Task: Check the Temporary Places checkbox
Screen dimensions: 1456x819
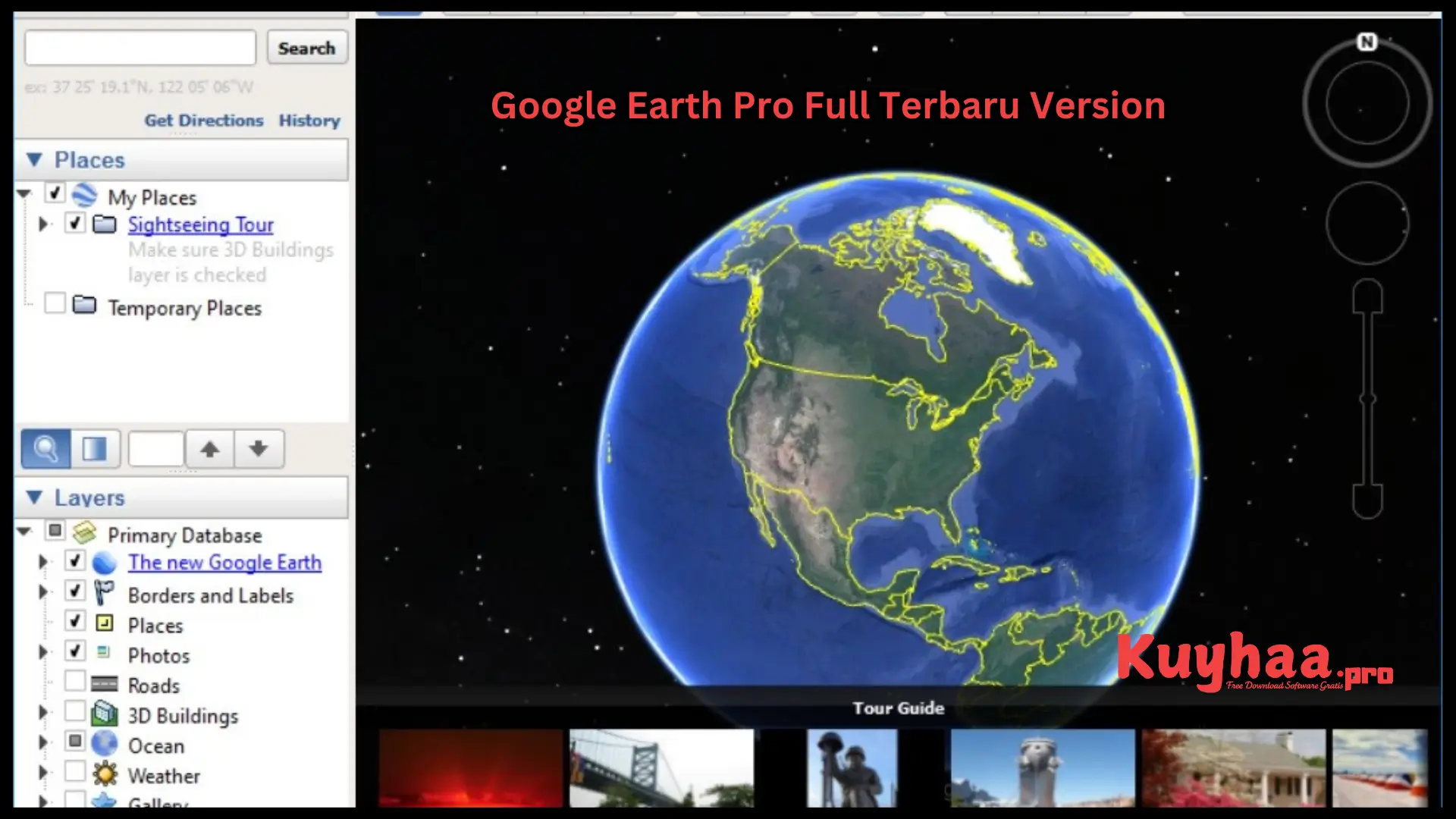Action: [55, 303]
